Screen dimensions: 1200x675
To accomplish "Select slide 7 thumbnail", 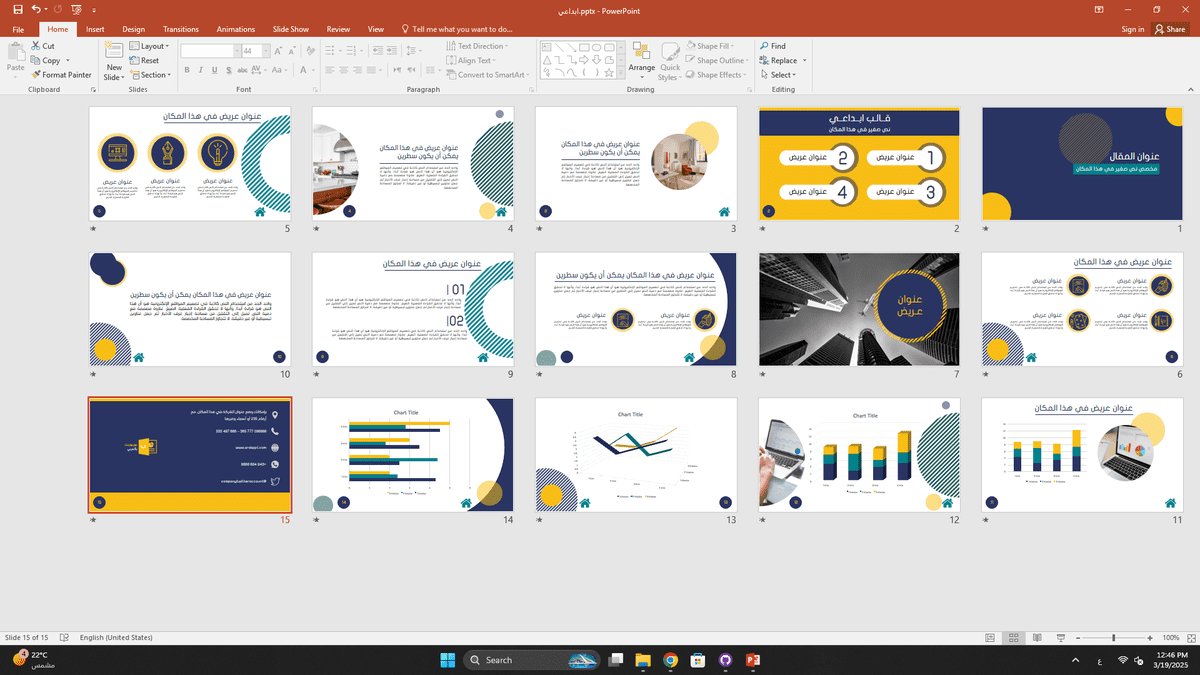I will click(858, 309).
